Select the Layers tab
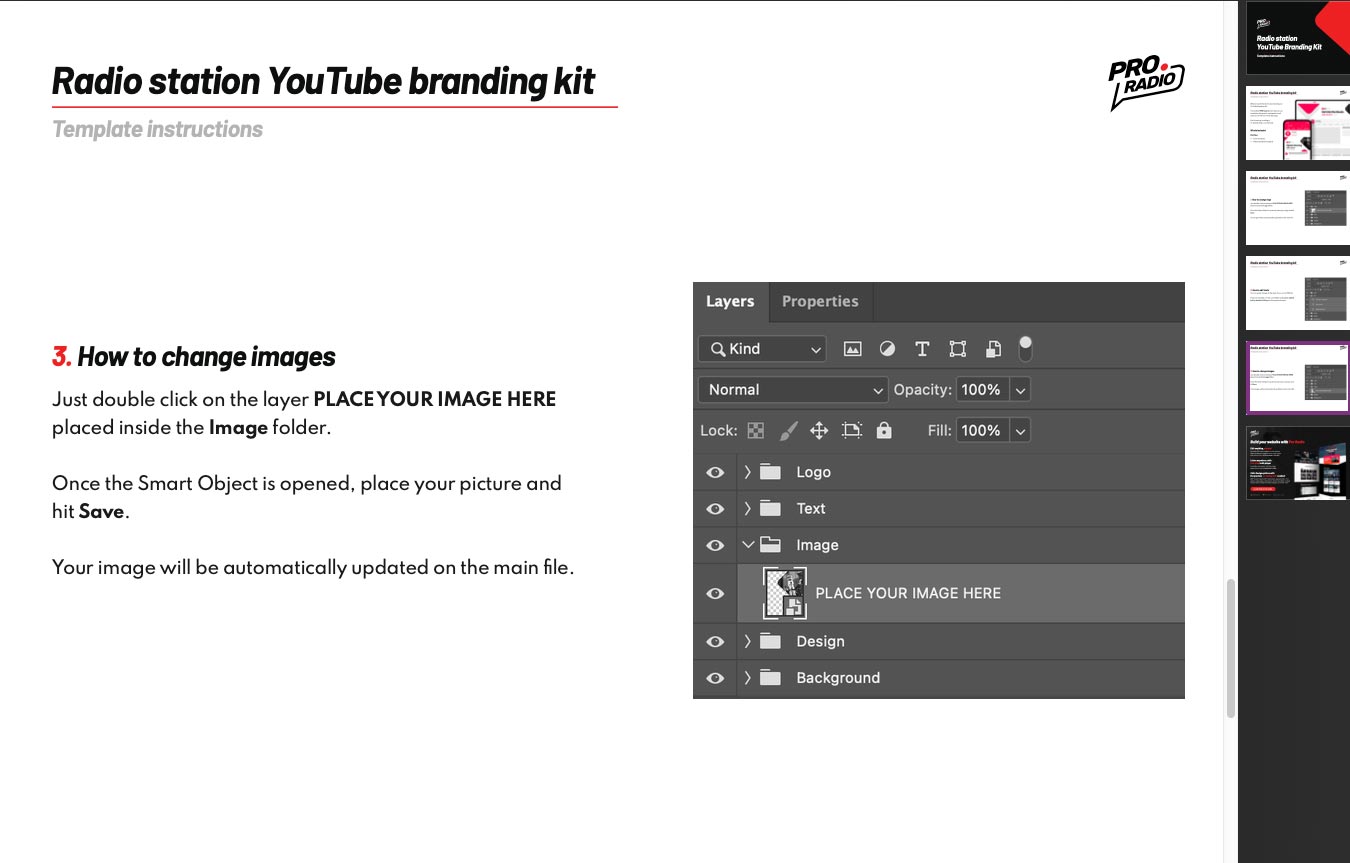The width and height of the screenshot is (1350, 863). coord(730,302)
